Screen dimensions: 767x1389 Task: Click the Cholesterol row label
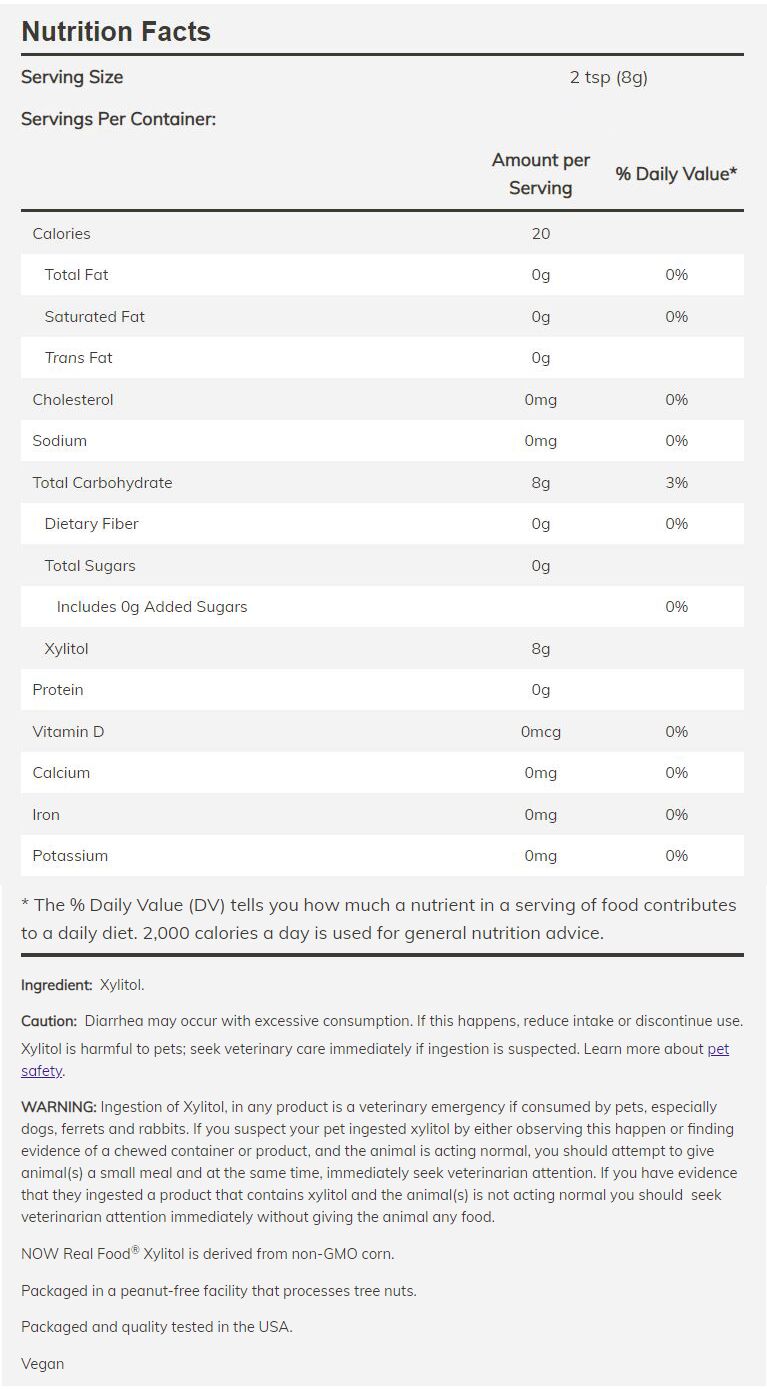click(x=73, y=399)
